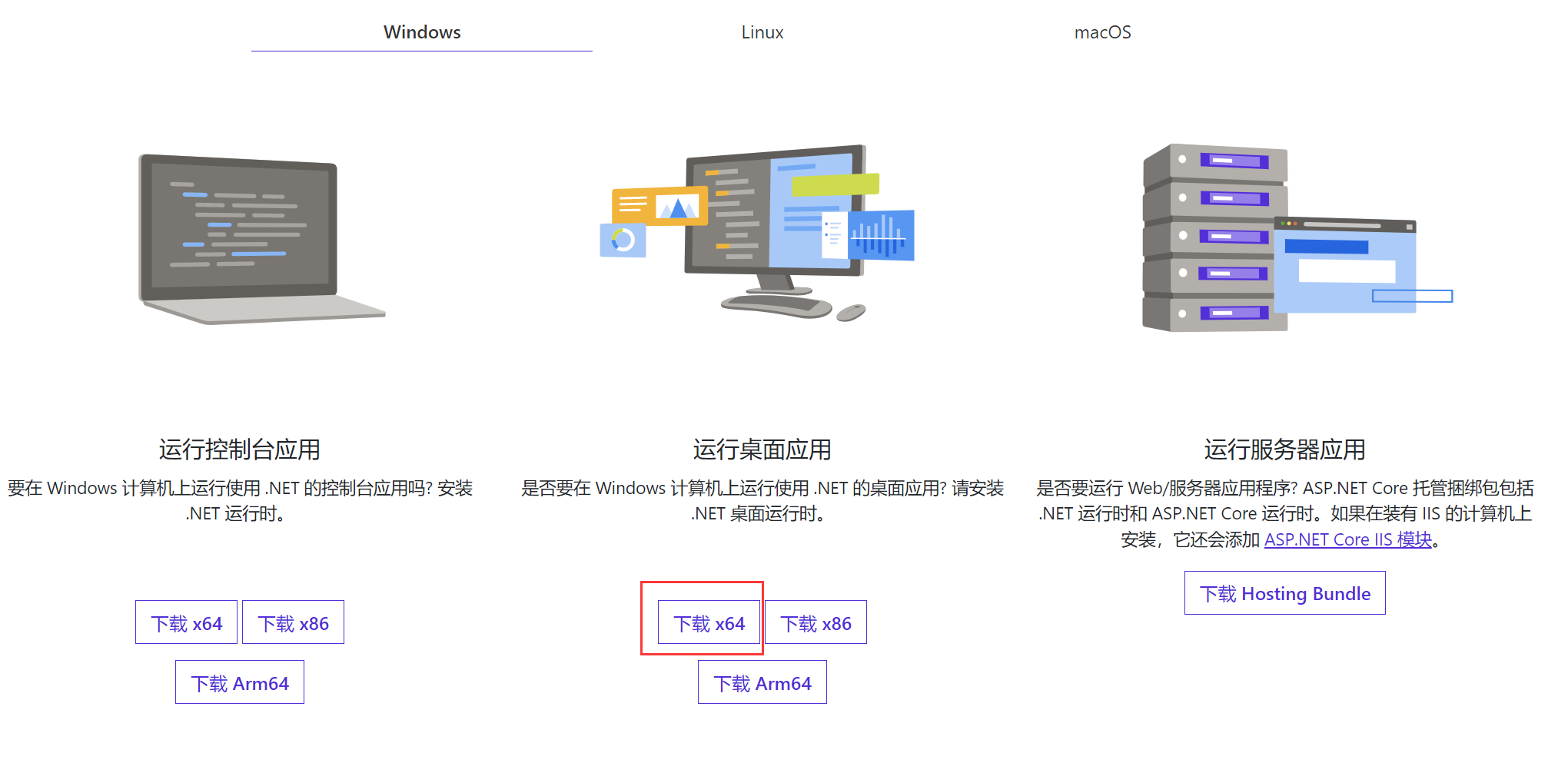
Task: Click the pie chart graphic
Action: click(x=623, y=241)
